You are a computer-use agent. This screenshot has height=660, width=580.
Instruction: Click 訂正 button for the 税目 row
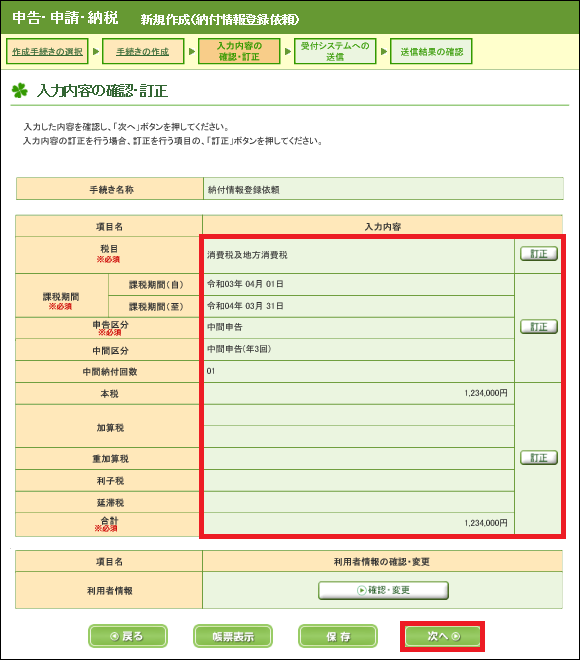coord(539,254)
